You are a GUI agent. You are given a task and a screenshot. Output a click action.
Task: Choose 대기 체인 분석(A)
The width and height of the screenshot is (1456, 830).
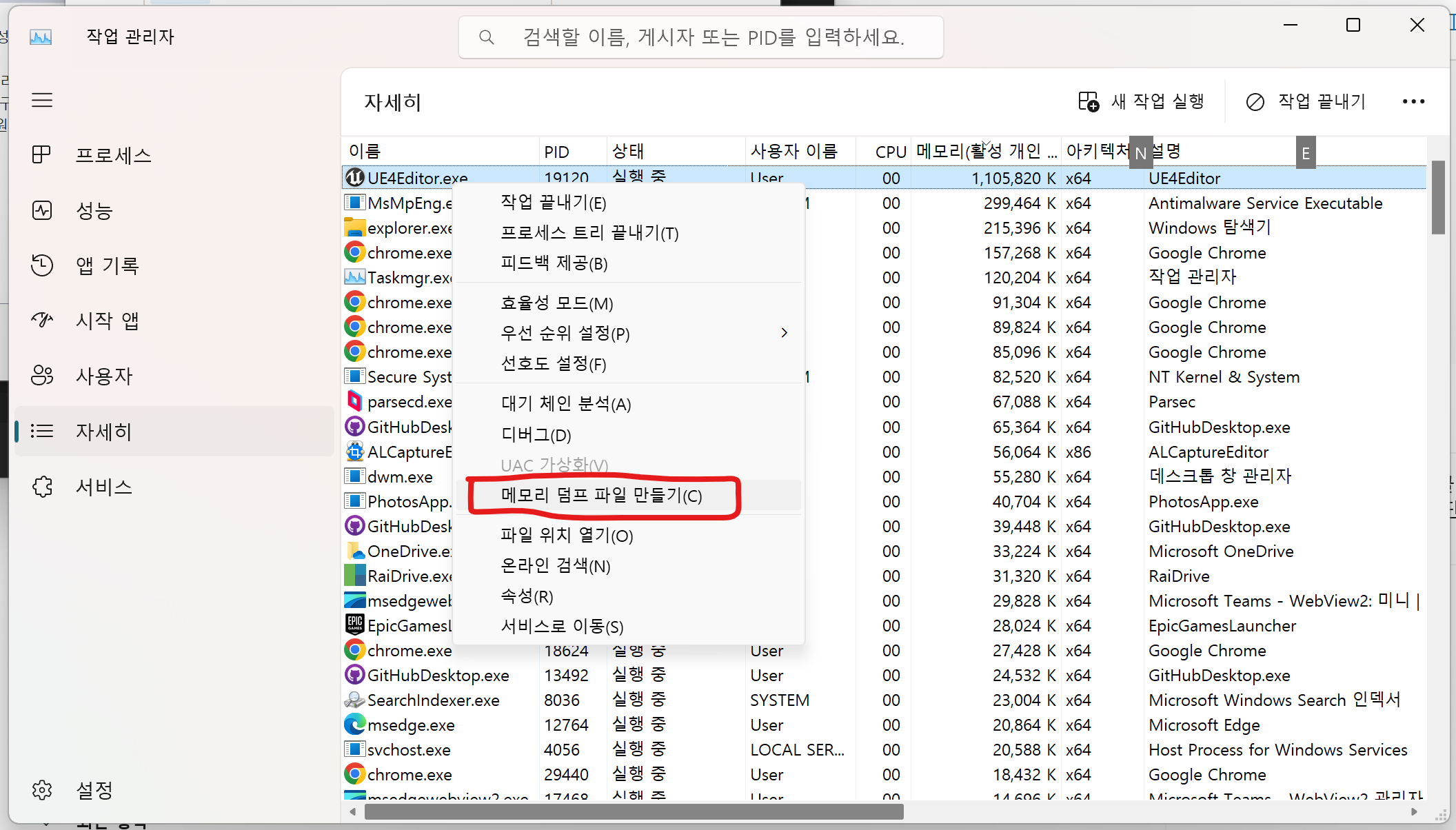point(628,404)
